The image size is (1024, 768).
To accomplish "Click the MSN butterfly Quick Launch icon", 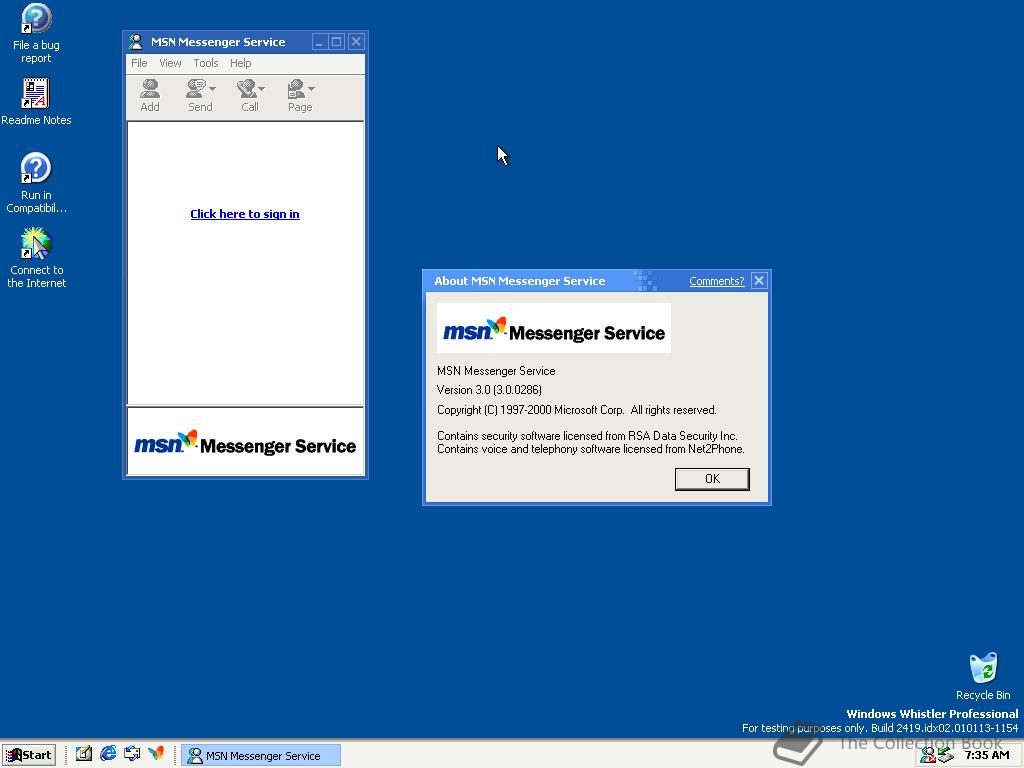I will click(x=156, y=754).
